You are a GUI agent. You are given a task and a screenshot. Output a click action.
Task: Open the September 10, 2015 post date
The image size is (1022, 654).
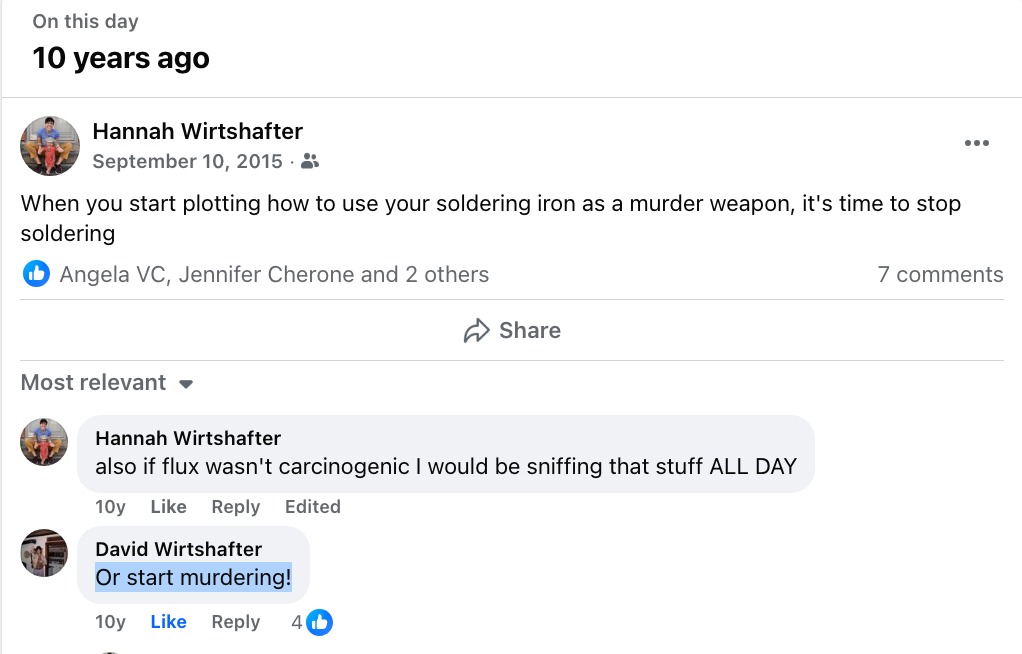[x=187, y=162]
